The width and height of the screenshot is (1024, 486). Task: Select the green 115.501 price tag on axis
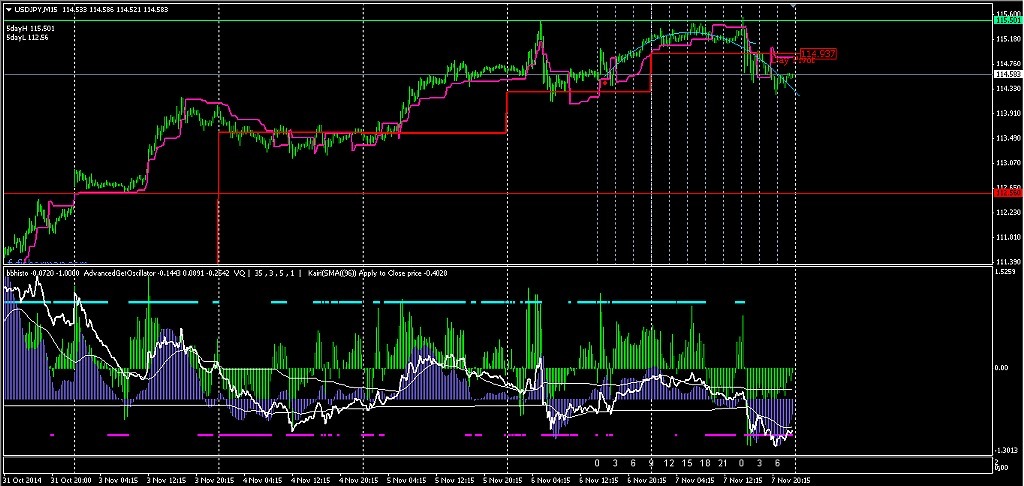pos(1008,19)
